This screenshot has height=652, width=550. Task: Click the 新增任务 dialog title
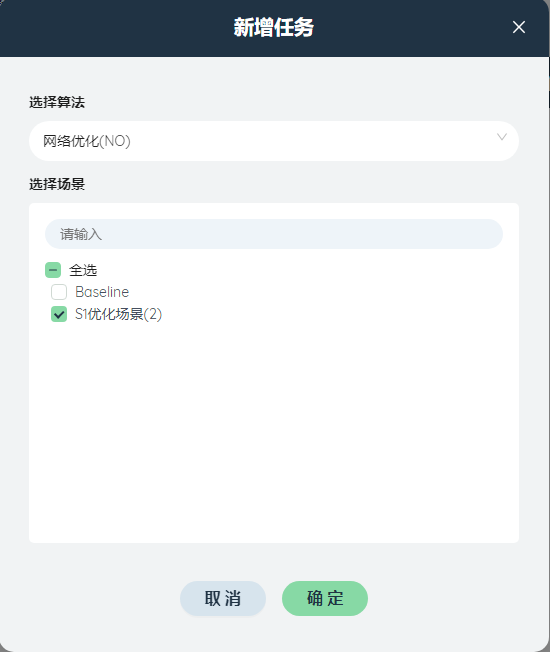pyautogui.click(x=274, y=27)
